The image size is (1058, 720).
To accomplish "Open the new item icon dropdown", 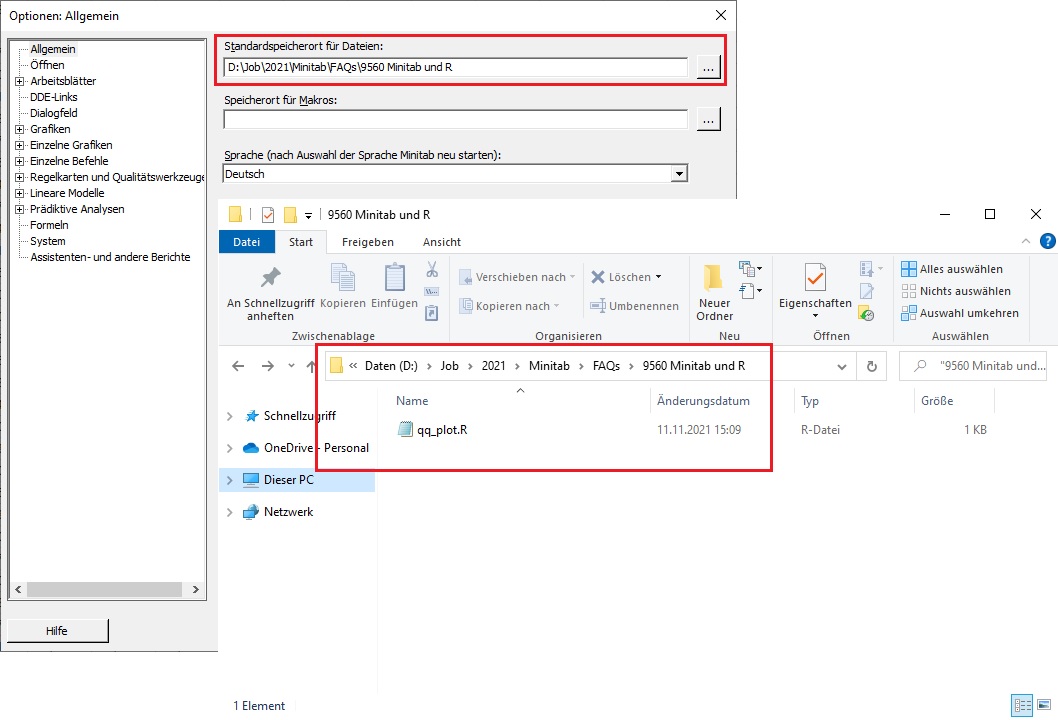I will [x=750, y=269].
